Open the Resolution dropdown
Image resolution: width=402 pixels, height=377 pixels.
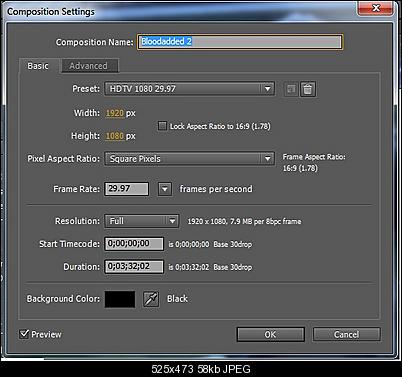142,221
